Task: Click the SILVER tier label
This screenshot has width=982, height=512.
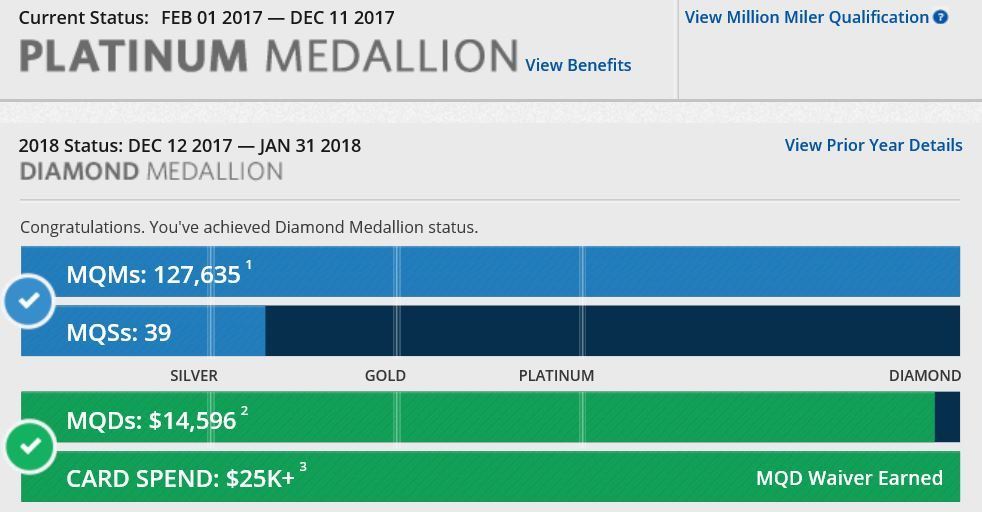Action: pyautogui.click(x=194, y=376)
